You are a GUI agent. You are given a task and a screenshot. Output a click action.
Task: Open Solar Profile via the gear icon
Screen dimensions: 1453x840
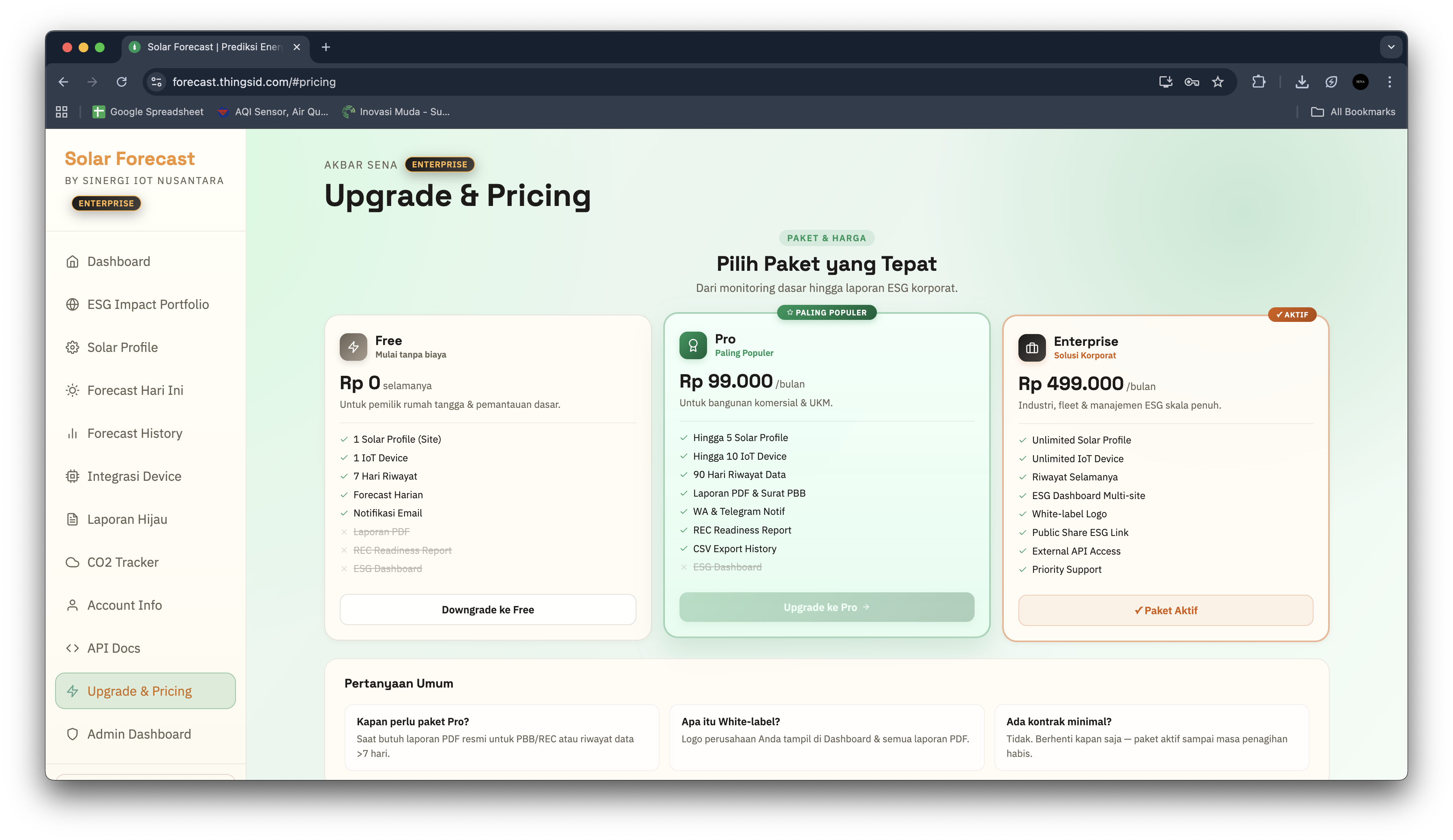[73, 347]
